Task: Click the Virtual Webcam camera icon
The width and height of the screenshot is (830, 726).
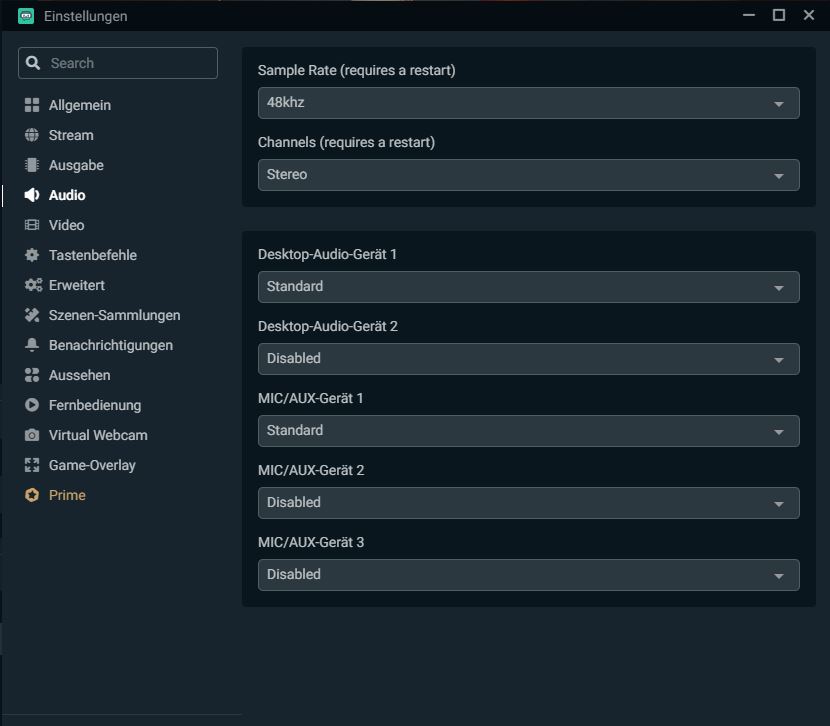Action: (32, 435)
